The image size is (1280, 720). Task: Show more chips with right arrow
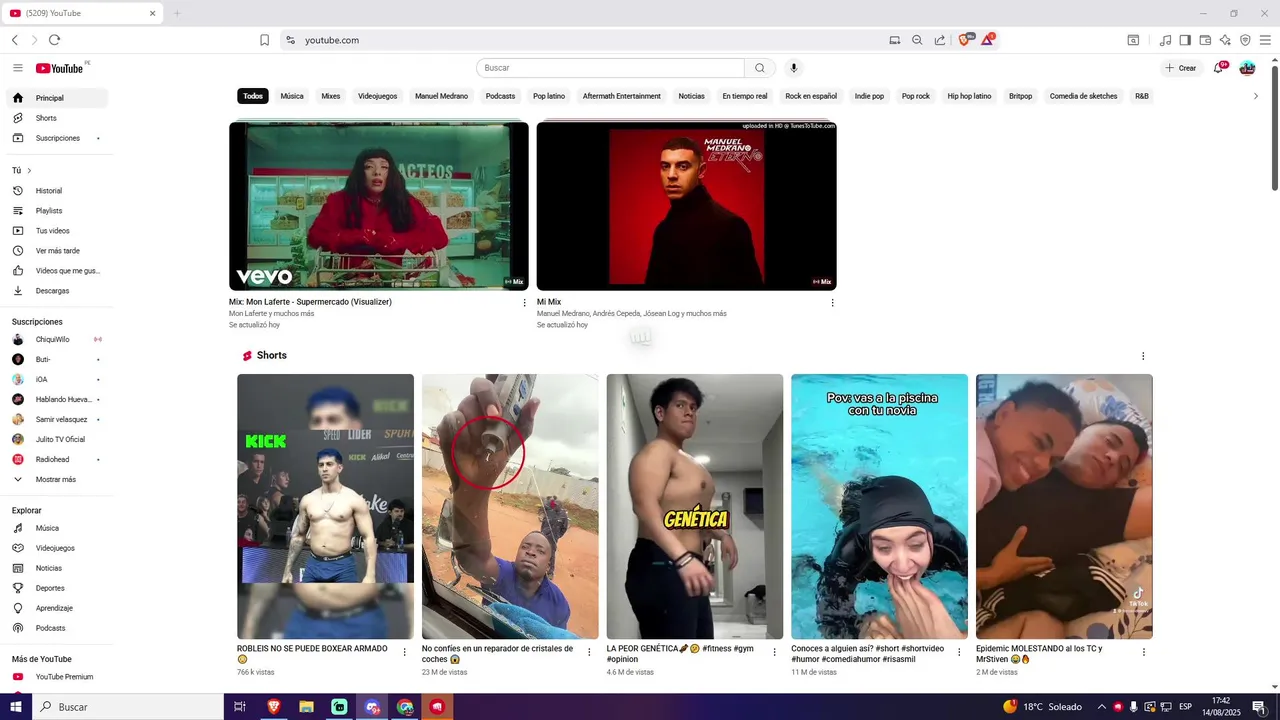click(1256, 96)
